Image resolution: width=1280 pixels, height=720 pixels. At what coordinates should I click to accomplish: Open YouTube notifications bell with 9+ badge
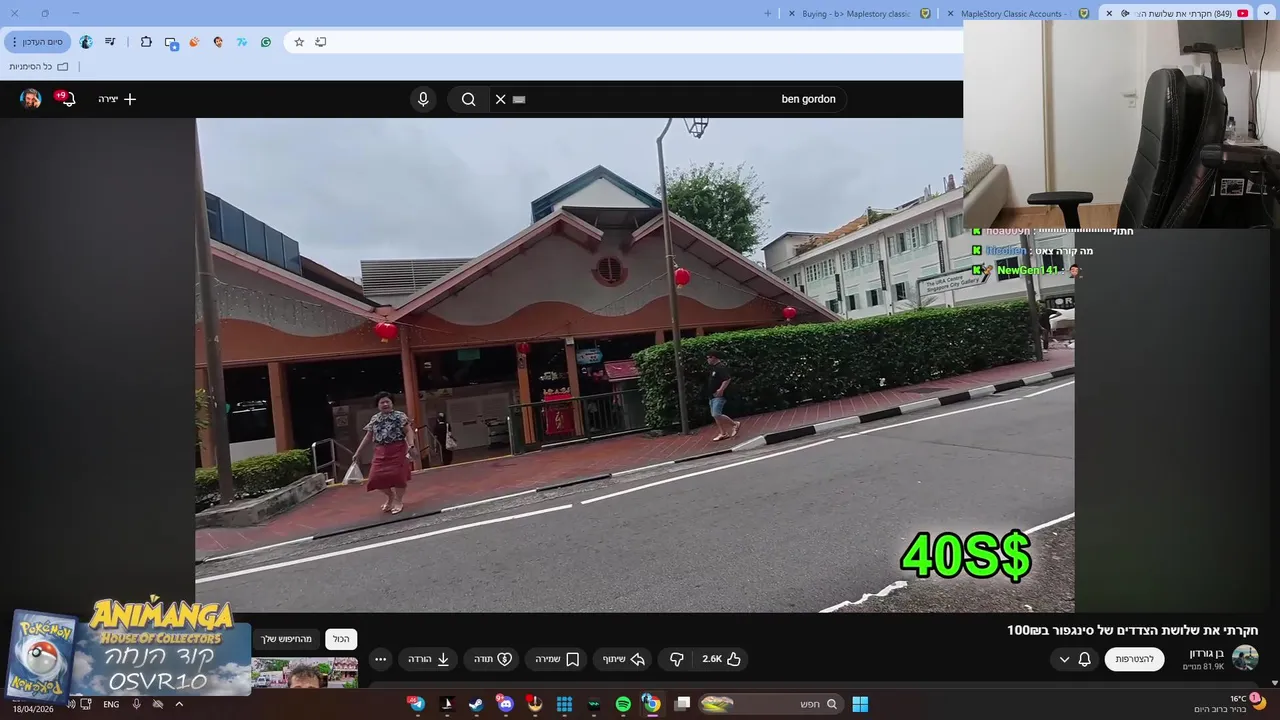pos(67,99)
